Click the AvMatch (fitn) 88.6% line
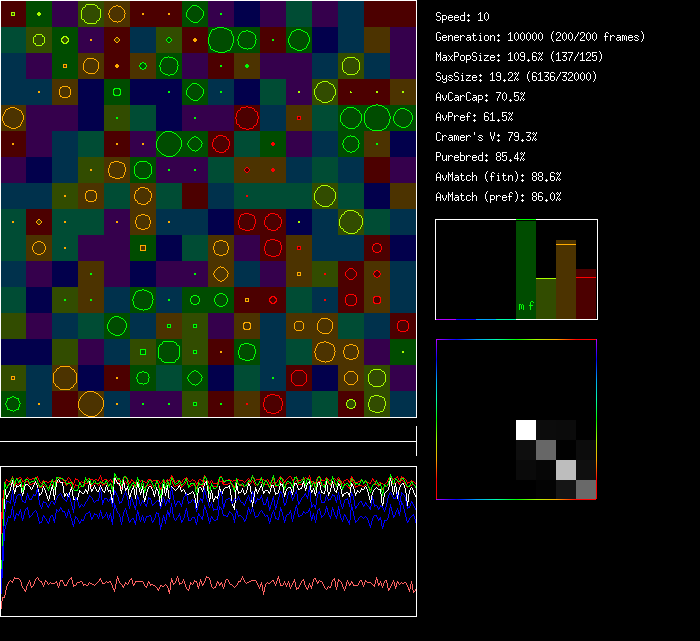700x641 pixels. 498,177
